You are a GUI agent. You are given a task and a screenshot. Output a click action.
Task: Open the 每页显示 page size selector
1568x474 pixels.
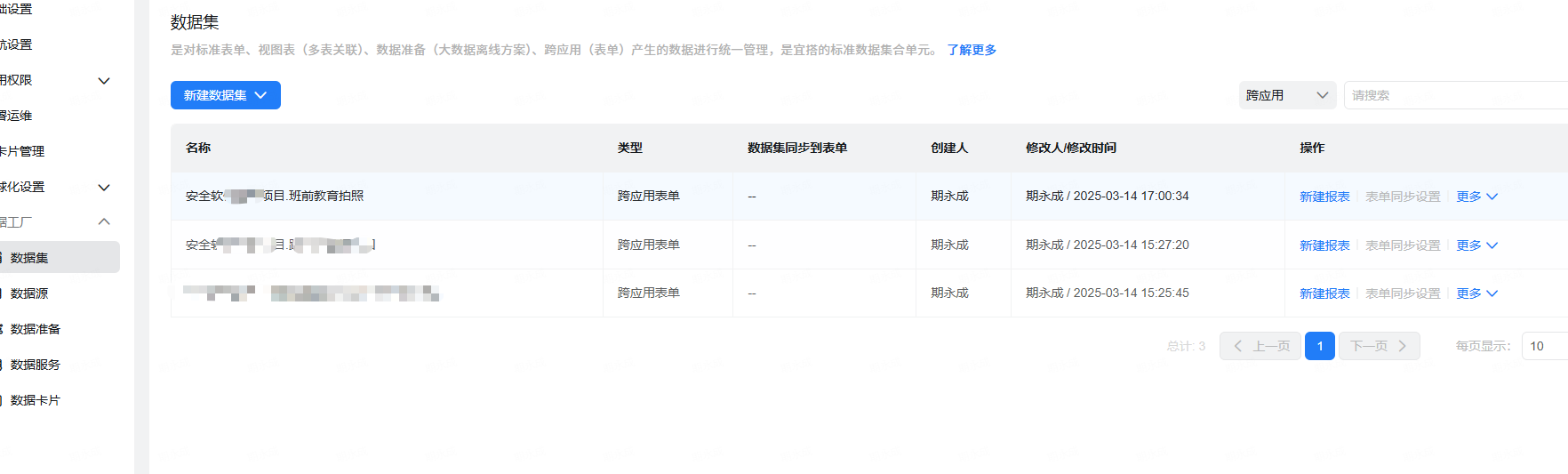1545,346
